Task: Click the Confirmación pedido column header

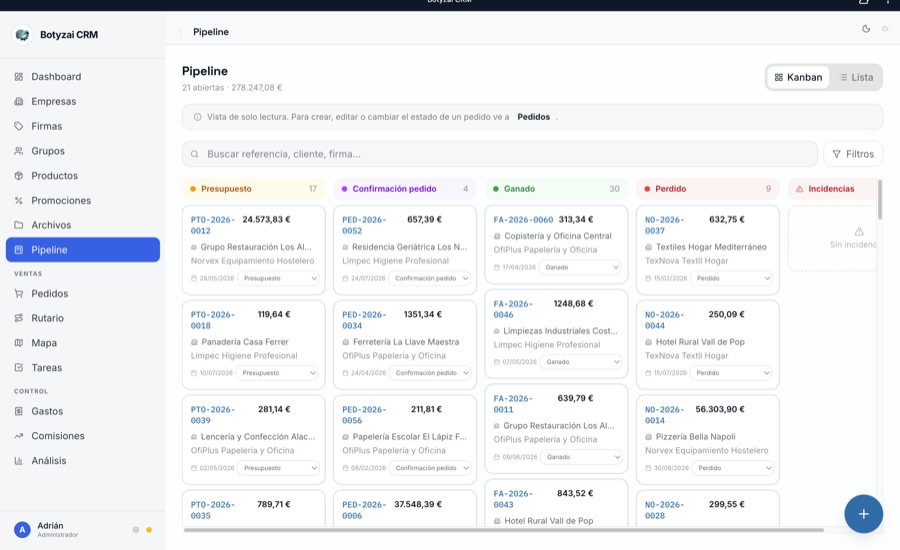Action: click(405, 188)
